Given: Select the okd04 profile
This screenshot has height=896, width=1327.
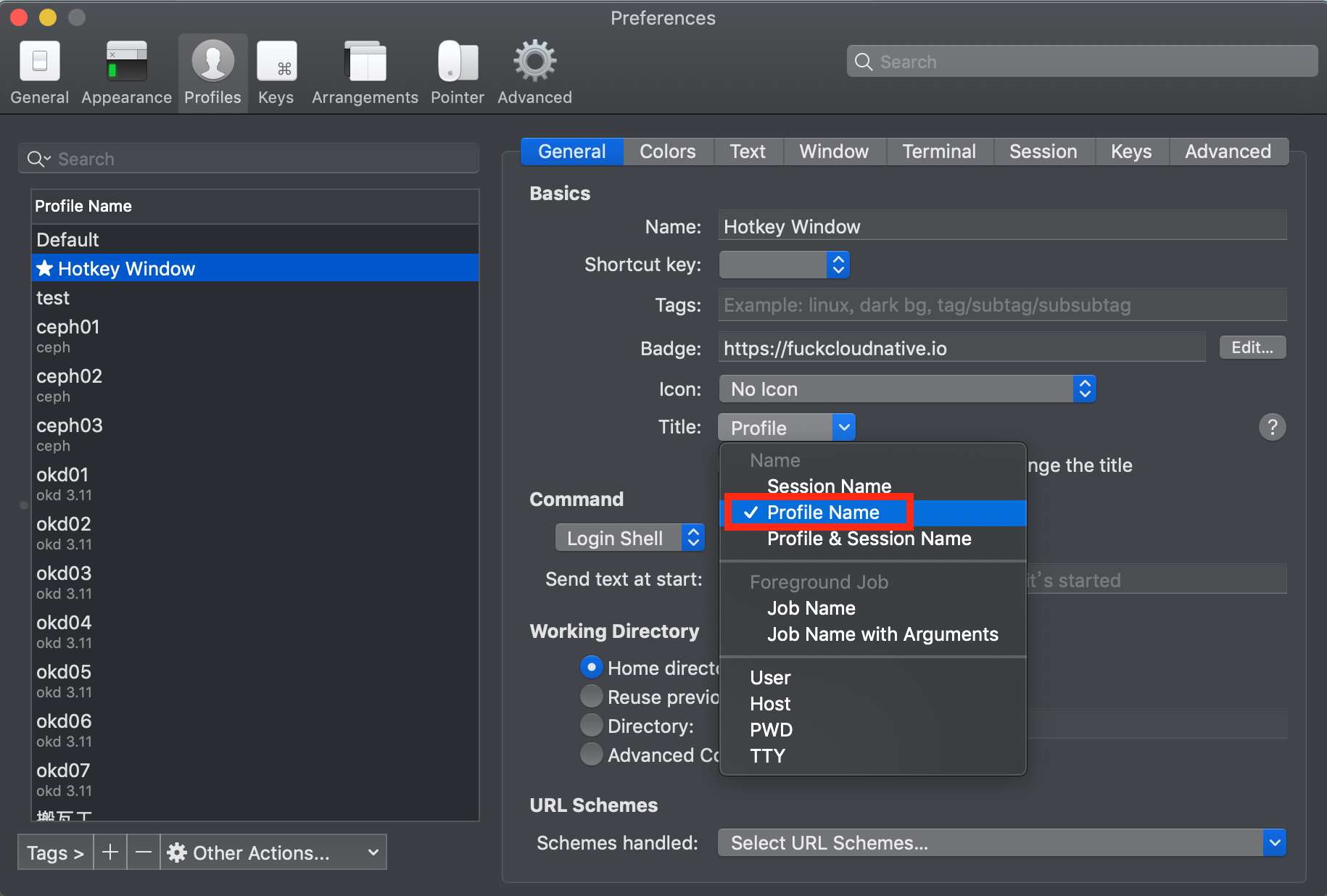Looking at the screenshot, I should pyautogui.click(x=255, y=631).
